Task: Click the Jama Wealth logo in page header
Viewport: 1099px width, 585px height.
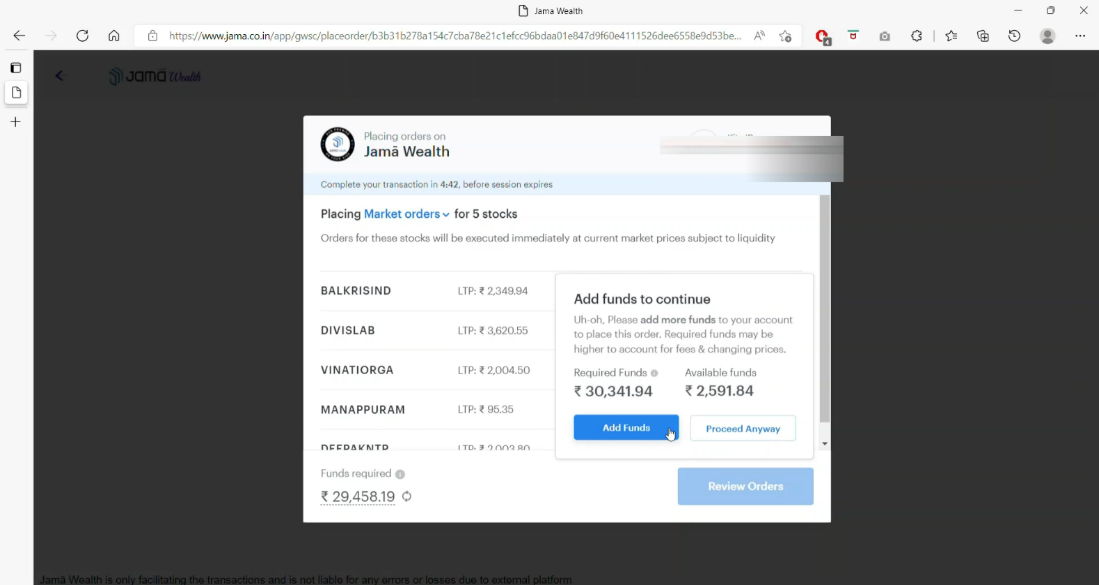Action: coord(155,76)
